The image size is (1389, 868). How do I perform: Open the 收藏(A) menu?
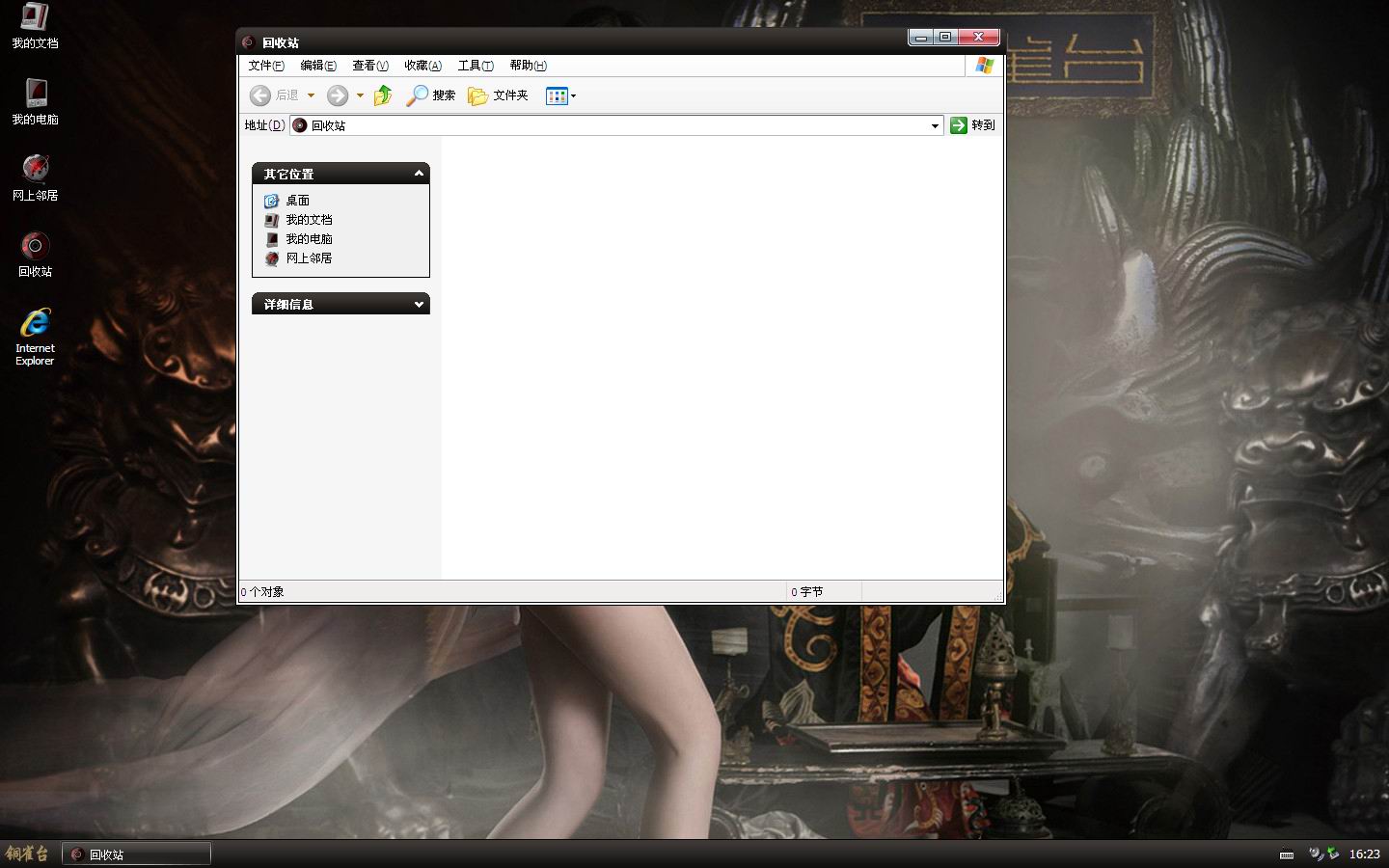tap(422, 66)
